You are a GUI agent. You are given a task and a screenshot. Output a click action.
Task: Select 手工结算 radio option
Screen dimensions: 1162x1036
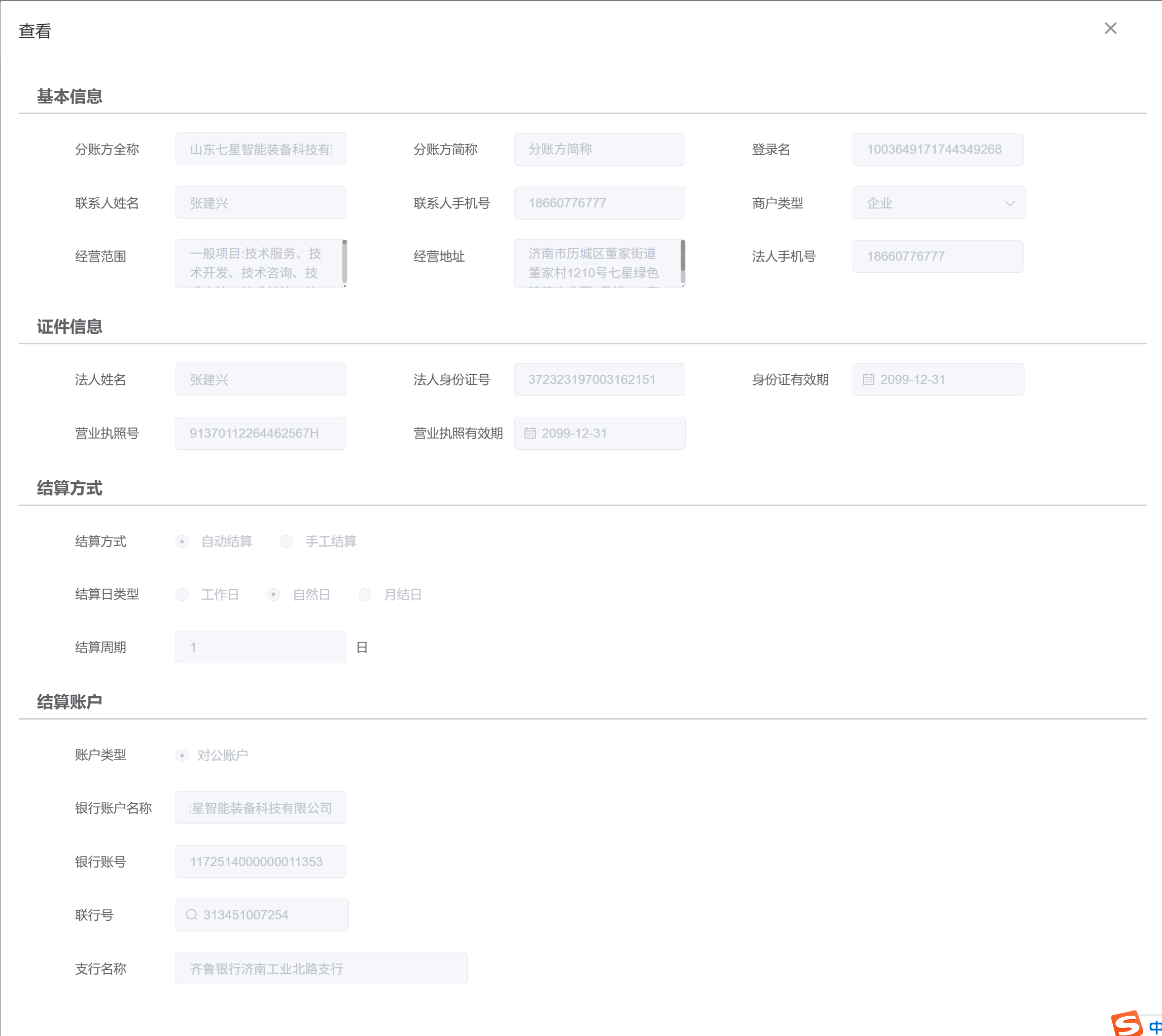pos(287,542)
